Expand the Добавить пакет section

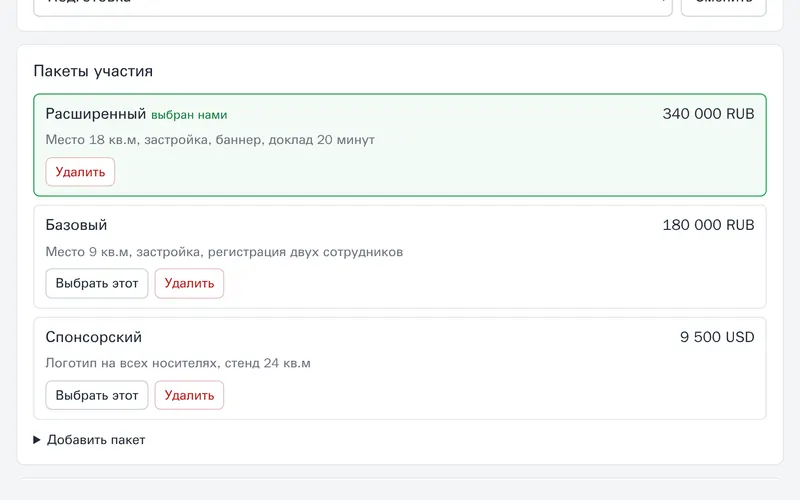90,440
